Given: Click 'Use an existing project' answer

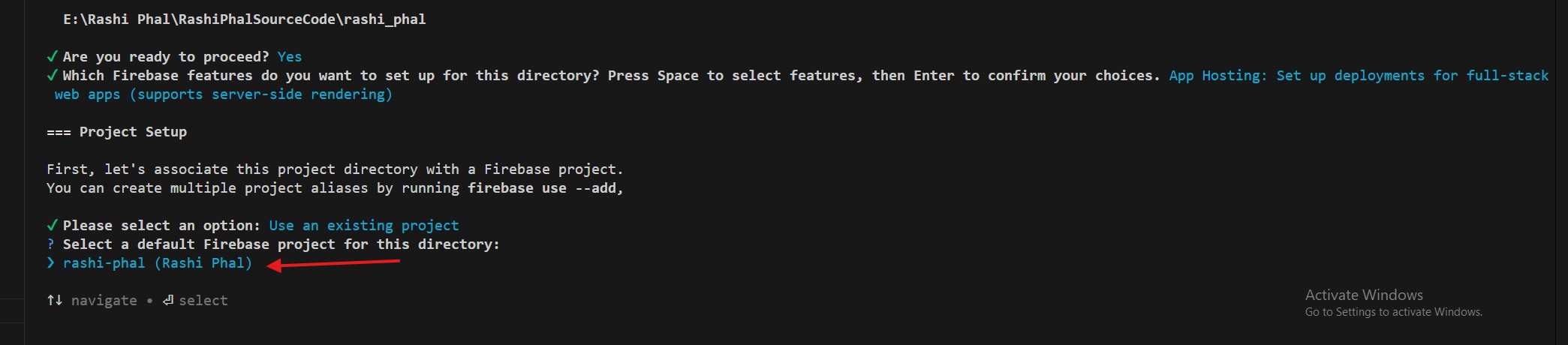Looking at the screenshot, I should (x=363, y=226).
